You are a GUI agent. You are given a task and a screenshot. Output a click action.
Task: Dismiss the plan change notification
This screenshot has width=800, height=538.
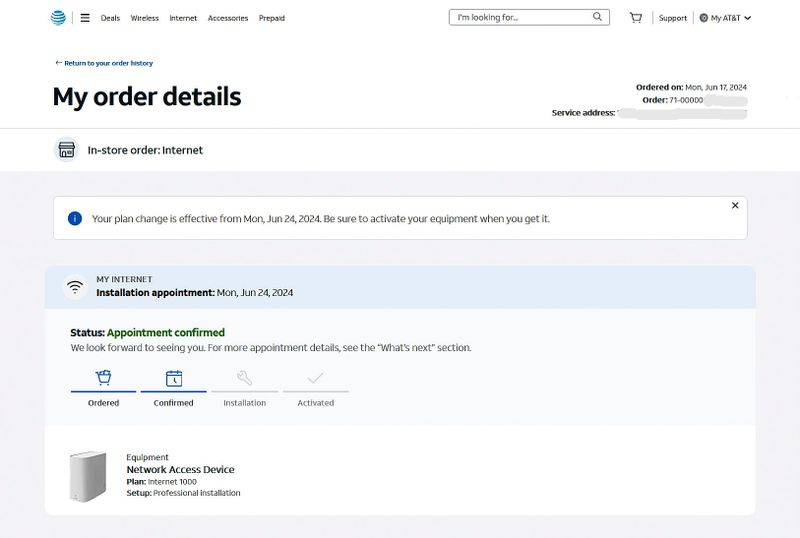pyautogui.click(x=735, y=206)
